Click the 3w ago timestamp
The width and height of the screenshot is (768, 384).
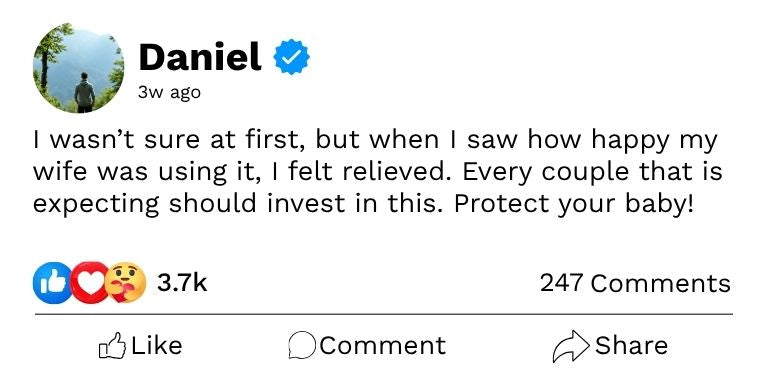click(169, 92)
